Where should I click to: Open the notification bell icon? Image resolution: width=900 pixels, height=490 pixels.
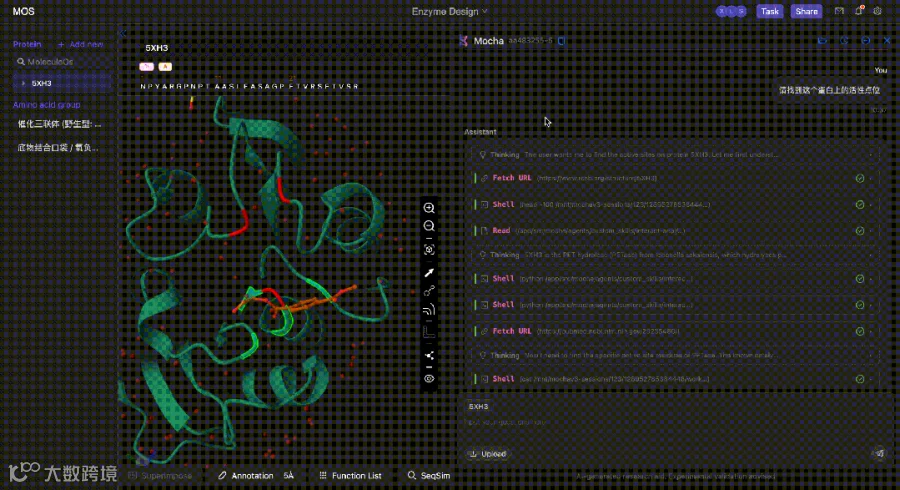coord(859,10)
